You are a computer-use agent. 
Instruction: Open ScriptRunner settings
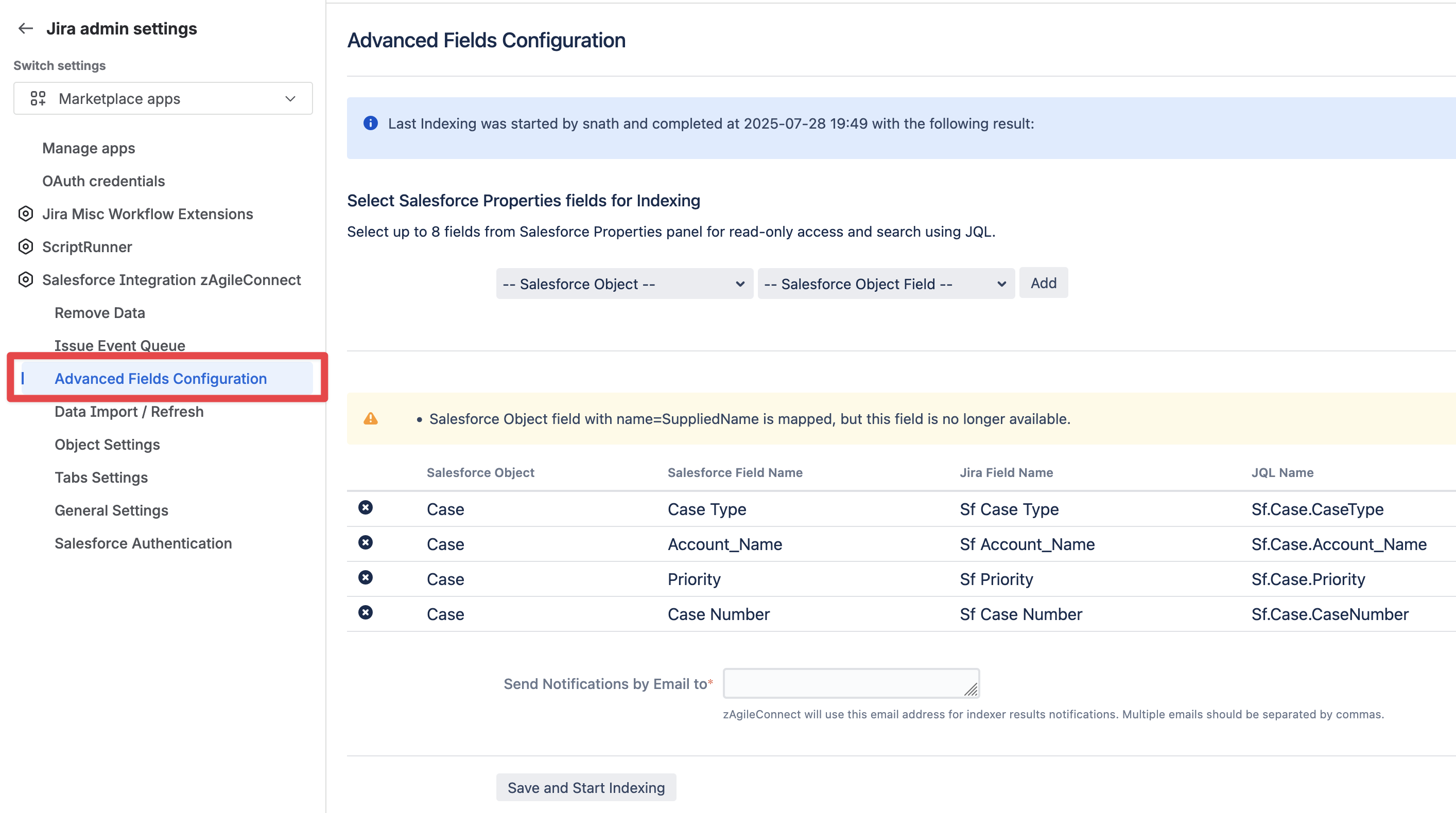click(x=87, y=246)
